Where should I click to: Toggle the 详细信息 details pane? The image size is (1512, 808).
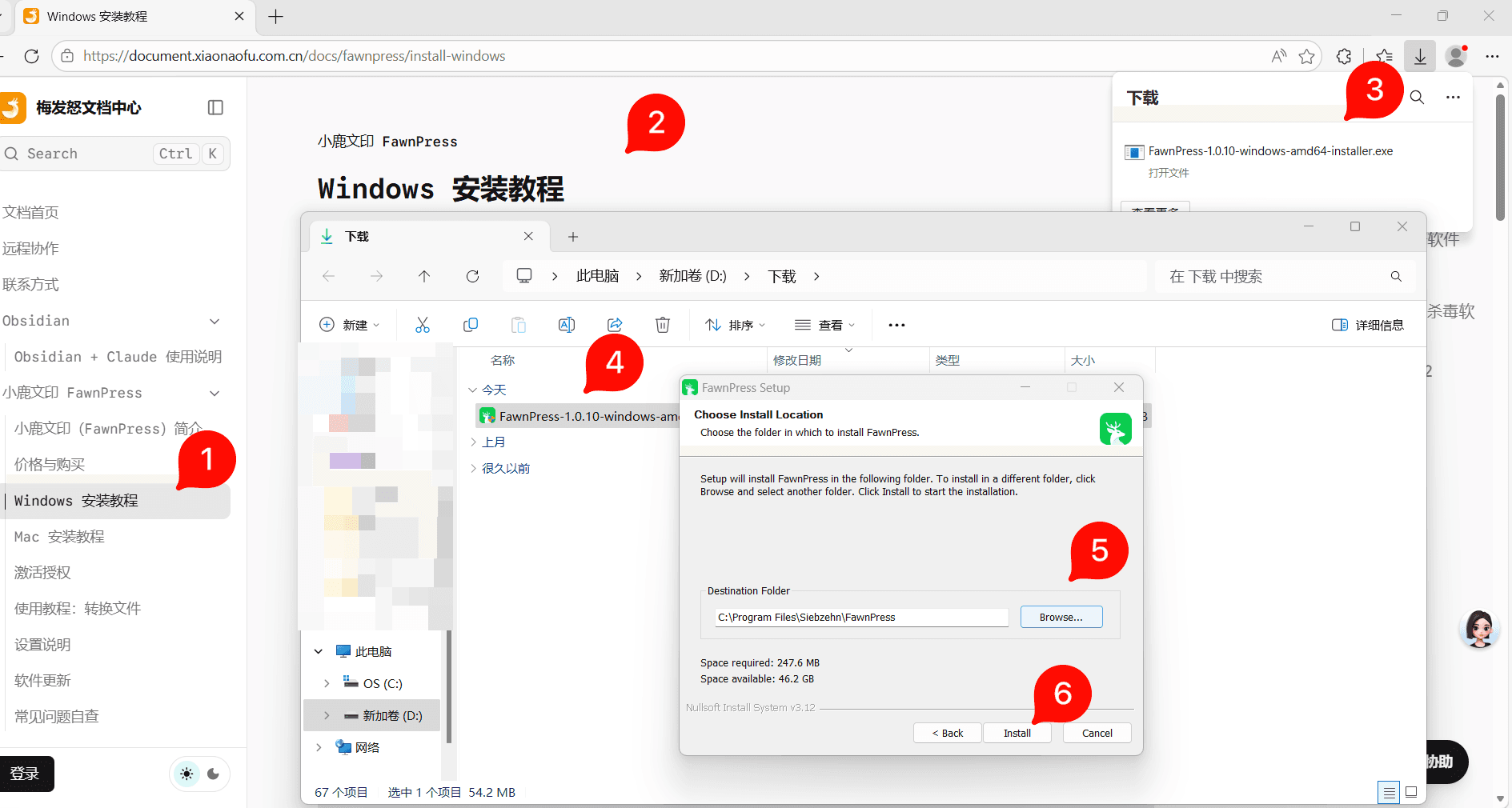[1367, 325]
